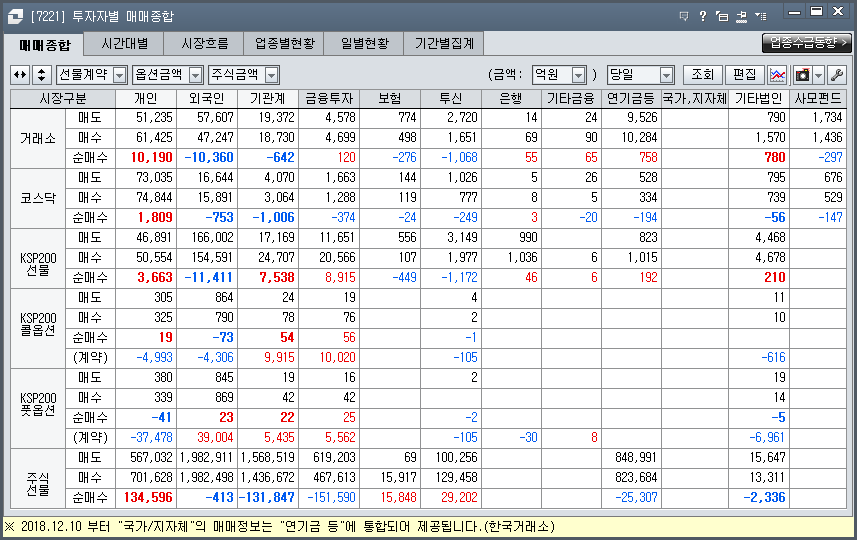Click the 은행 column header
Viewport: 857px width, 540px height.
pos(511,98)
